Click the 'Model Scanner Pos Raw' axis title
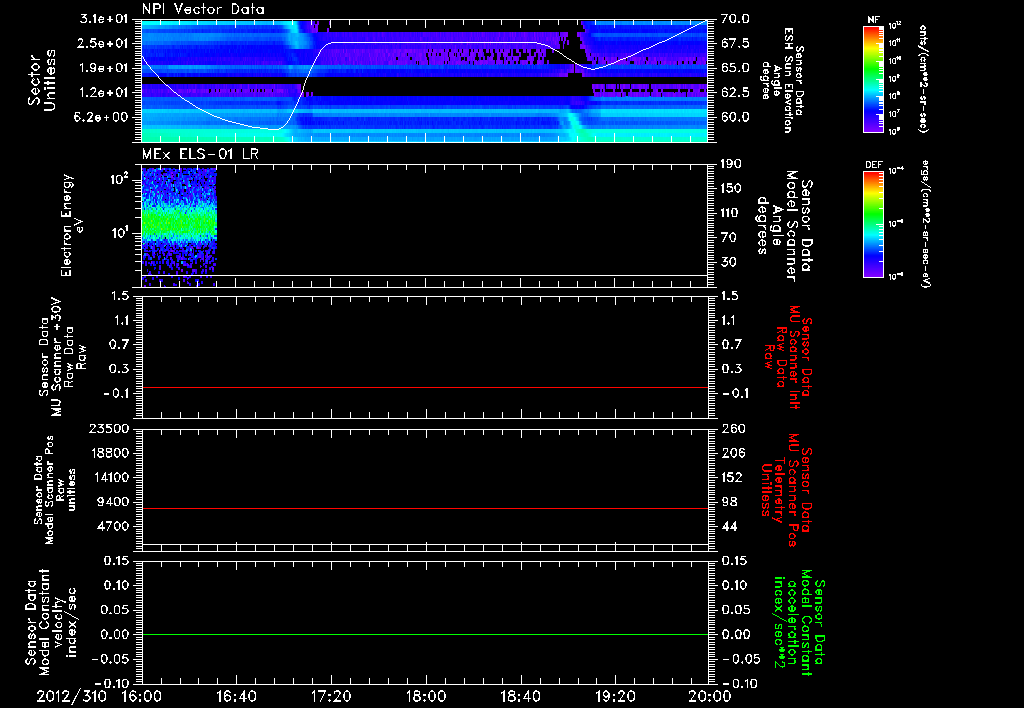Viewport: 1024px width, 708px height. (x=56, y=490)
